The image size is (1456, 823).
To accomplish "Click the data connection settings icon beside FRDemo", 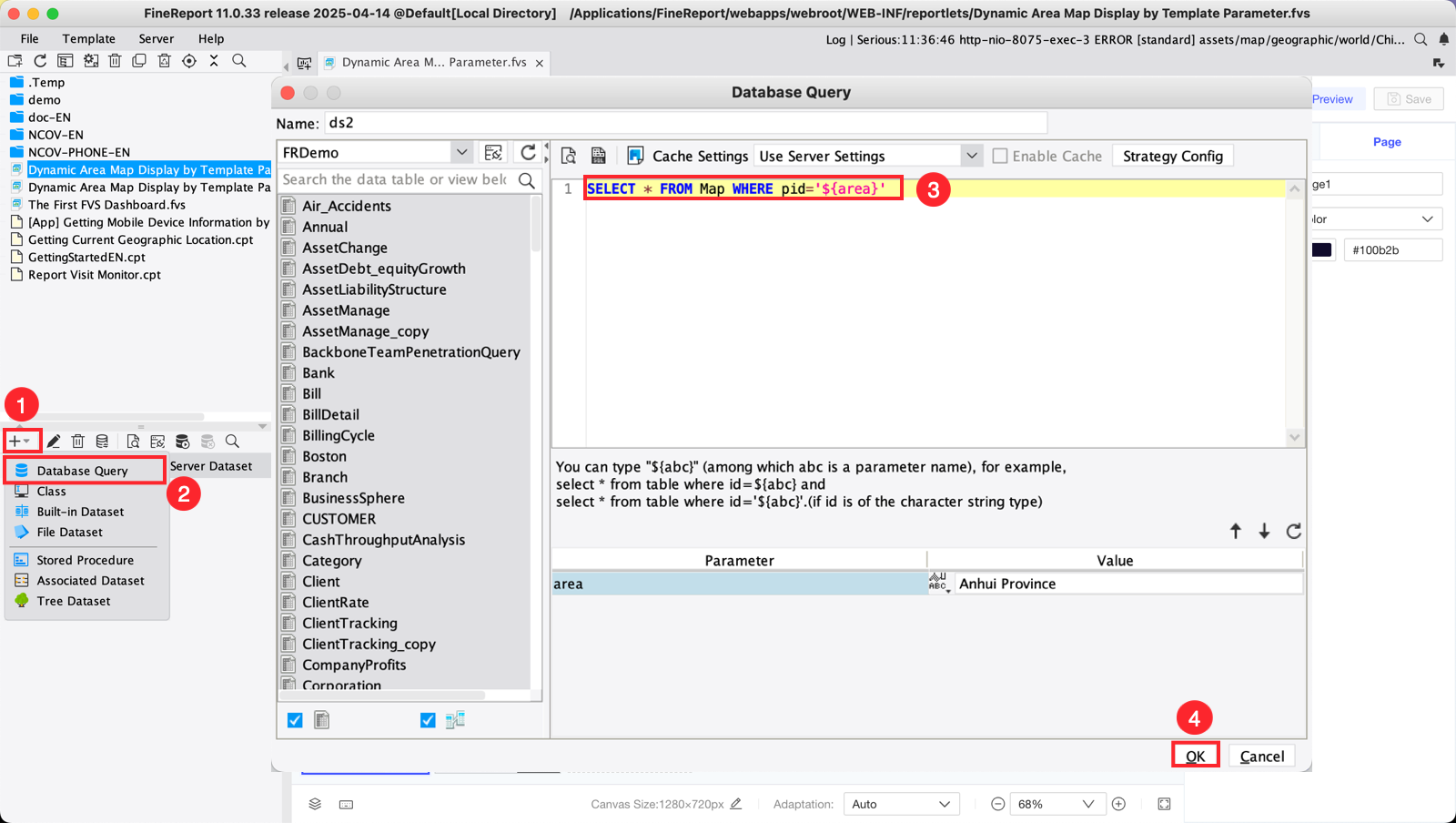I will (x=493, y=153).
